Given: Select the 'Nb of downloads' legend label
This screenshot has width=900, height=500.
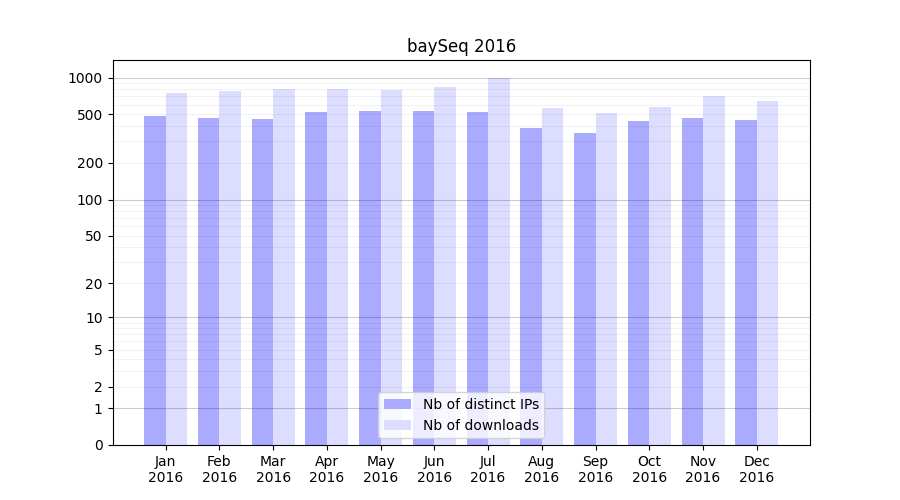Looking at the screenshot, I should (x=480, y=425).
